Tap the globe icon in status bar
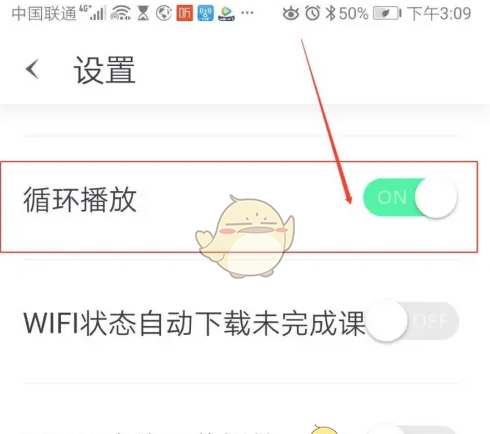The height and width of the screenshot is (434, 490). click(164, 14)
